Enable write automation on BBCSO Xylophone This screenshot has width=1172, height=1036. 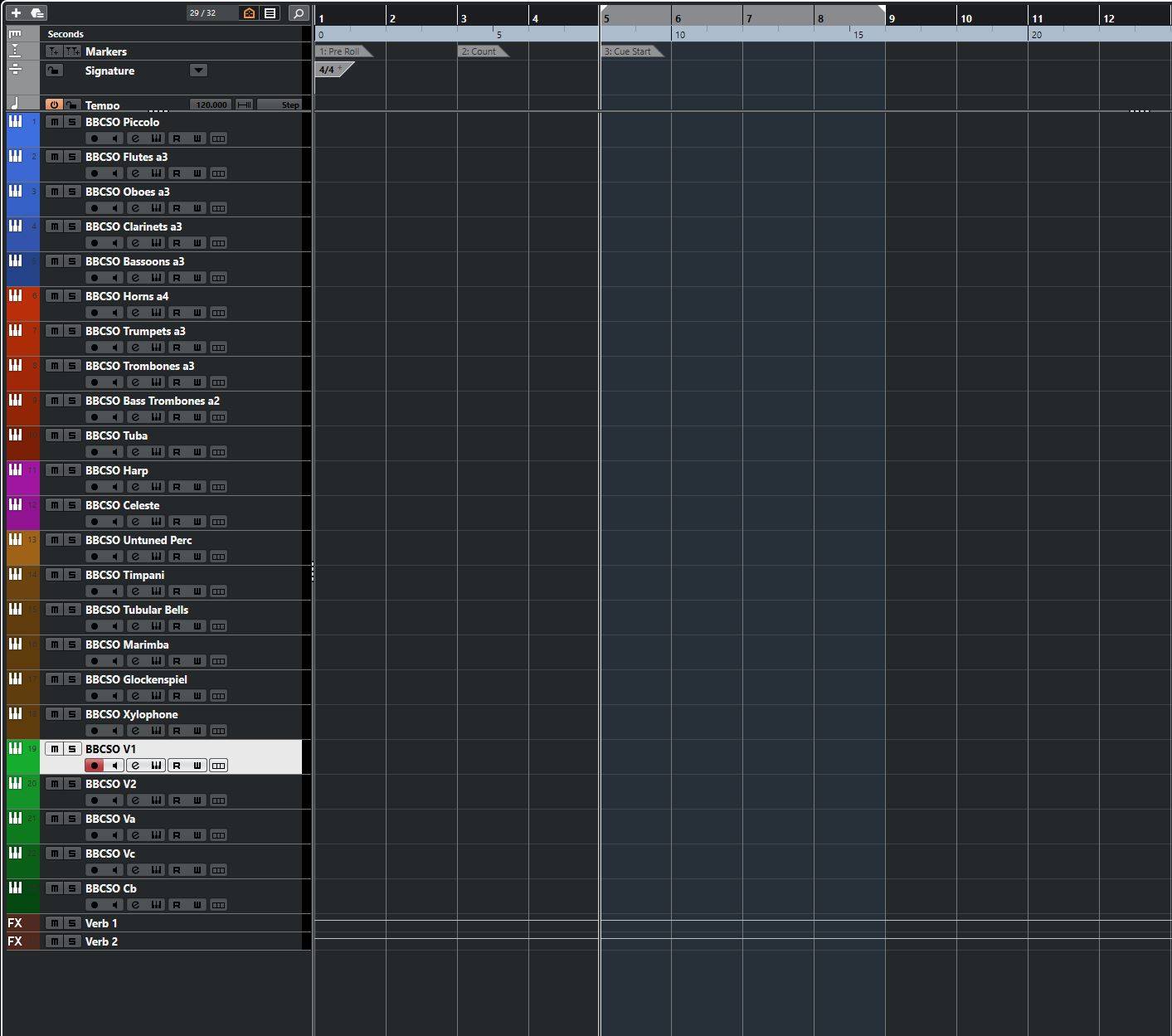tap(197, 731)
